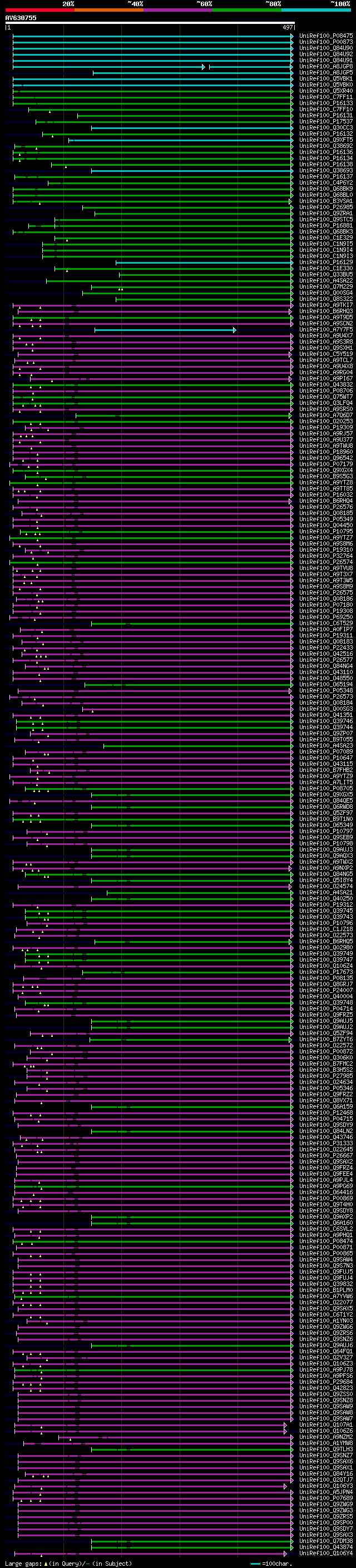Viewport: 356px width, 1568px height.
Task: Click the purple ~60% legend segment
Action: coord(179,10)
